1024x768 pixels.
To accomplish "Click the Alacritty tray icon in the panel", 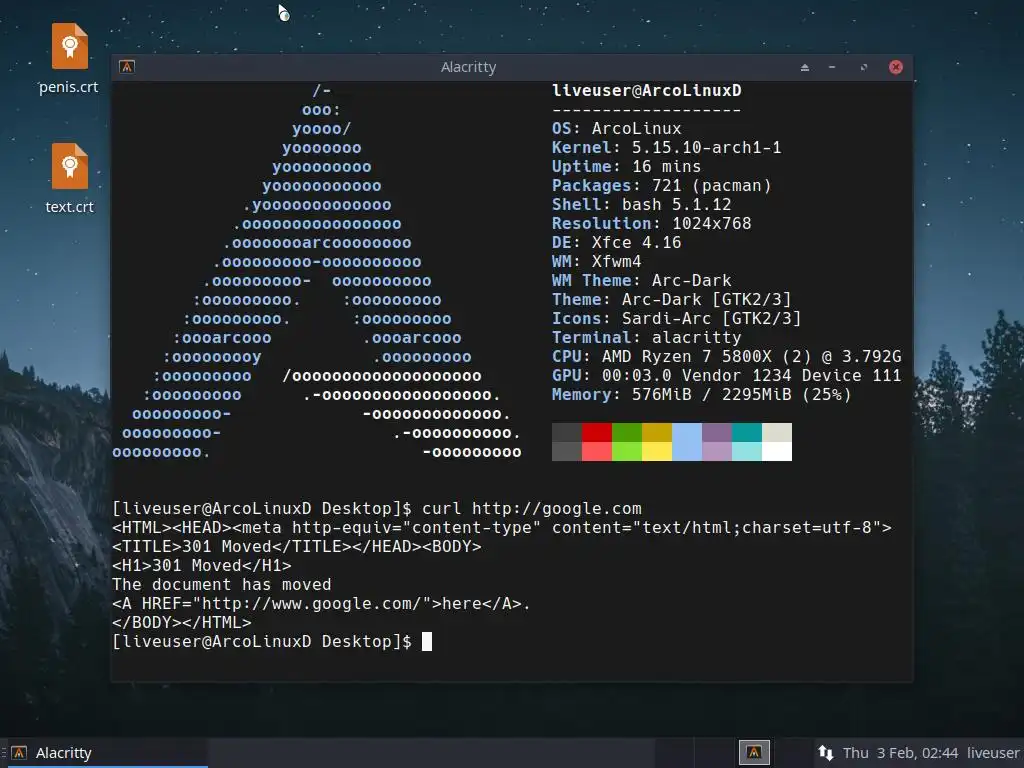I will point(754,752).
